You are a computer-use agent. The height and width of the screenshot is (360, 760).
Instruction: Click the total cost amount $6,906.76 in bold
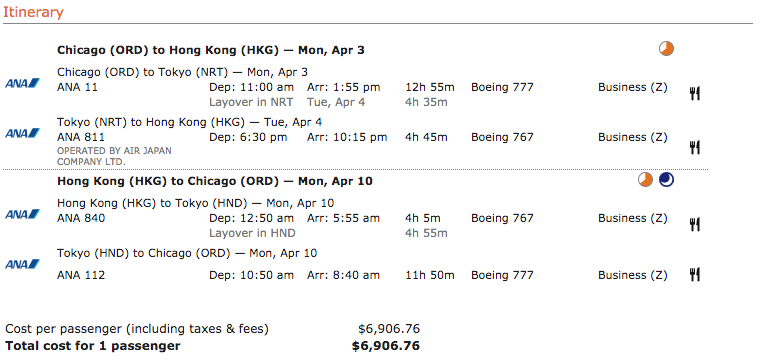(386, 346)
